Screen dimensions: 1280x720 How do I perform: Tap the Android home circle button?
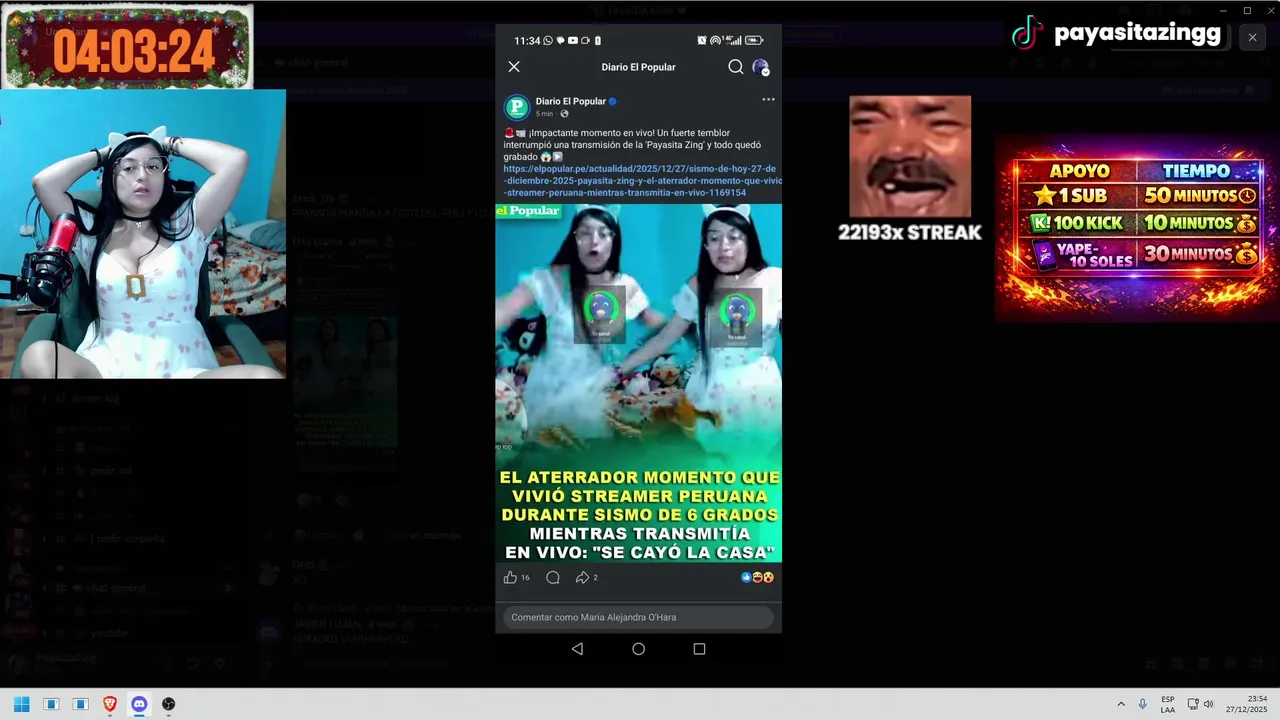point(638,649)
